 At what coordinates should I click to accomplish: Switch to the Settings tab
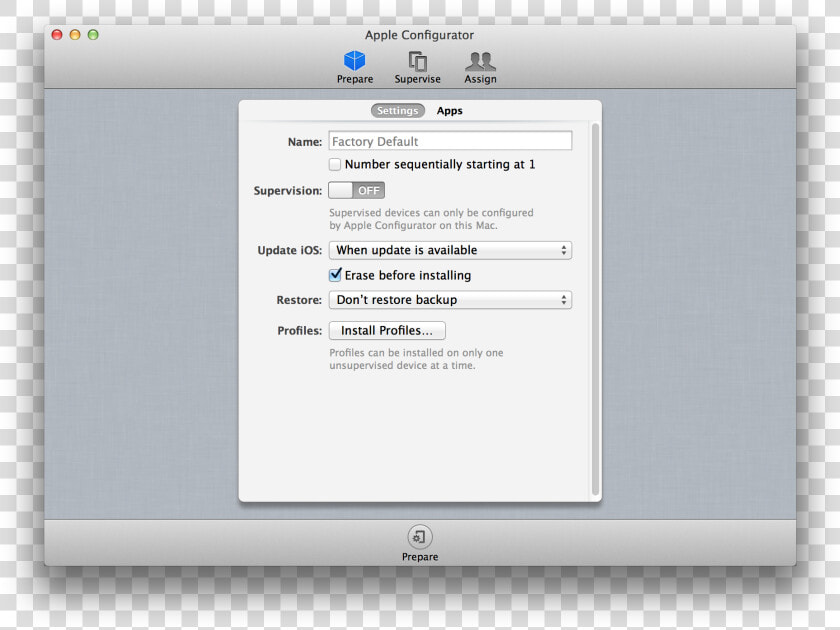[x=398, y=110]
